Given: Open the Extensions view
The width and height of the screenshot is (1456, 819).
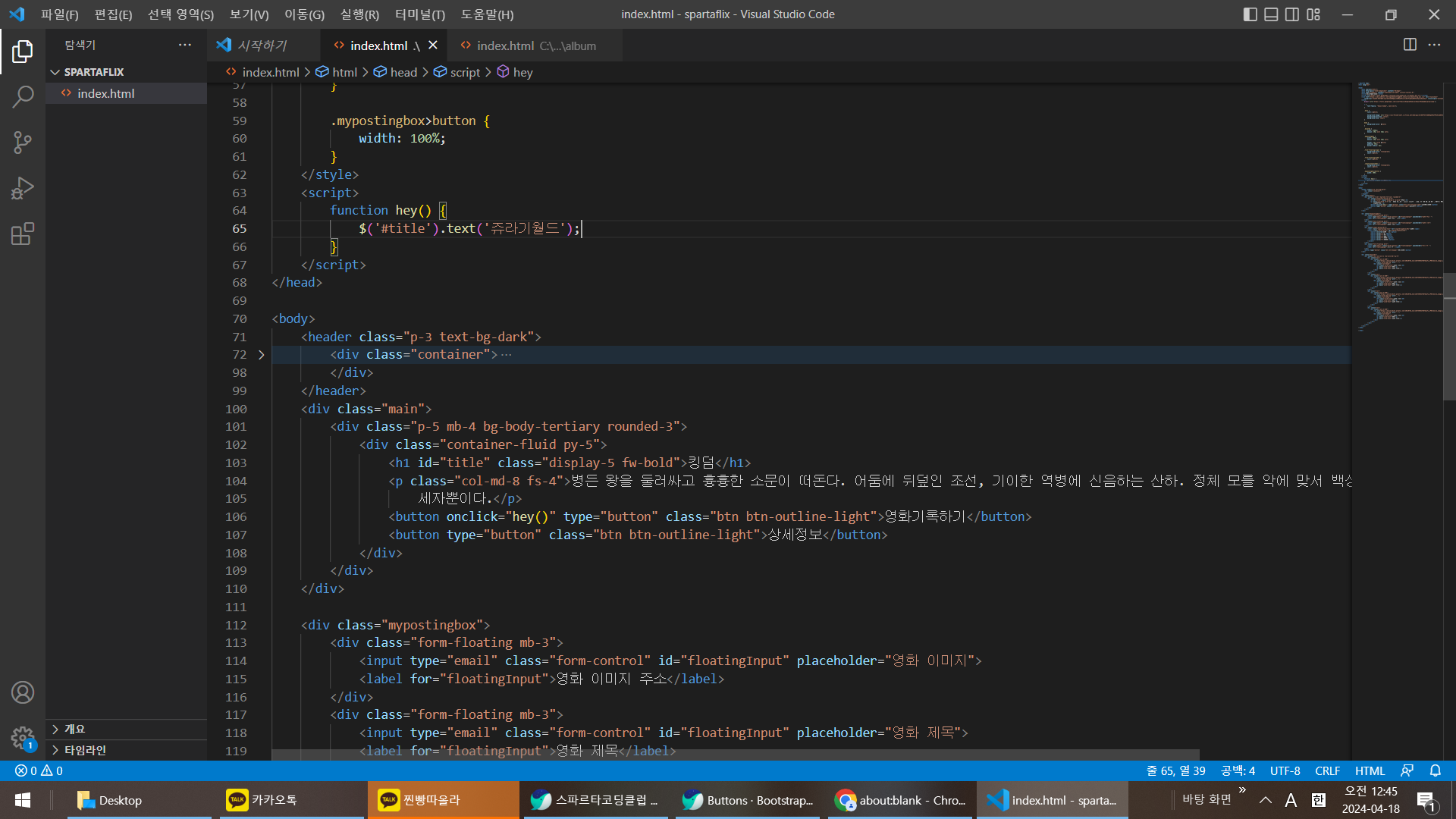Looking at the screenshot, I should click(23, 234).
